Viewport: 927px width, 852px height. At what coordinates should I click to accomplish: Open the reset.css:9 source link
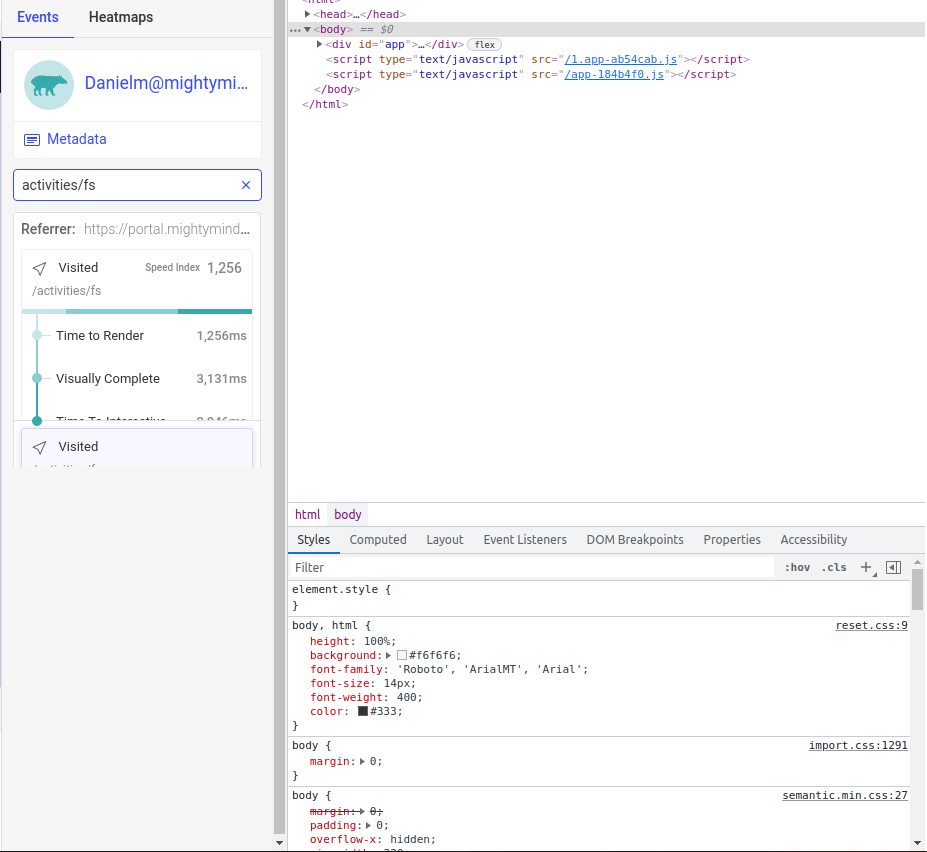(871, 625)
